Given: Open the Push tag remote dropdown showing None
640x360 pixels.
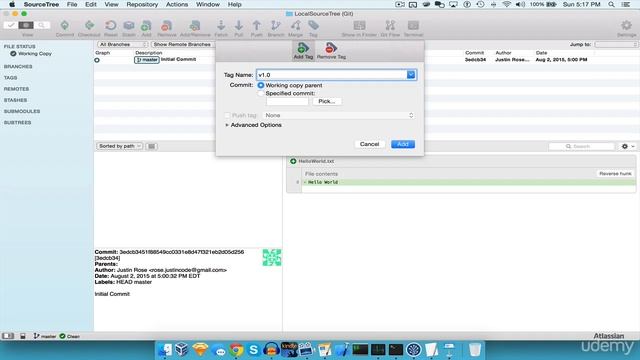Looking at the screenshot, I should click(339, 116).
